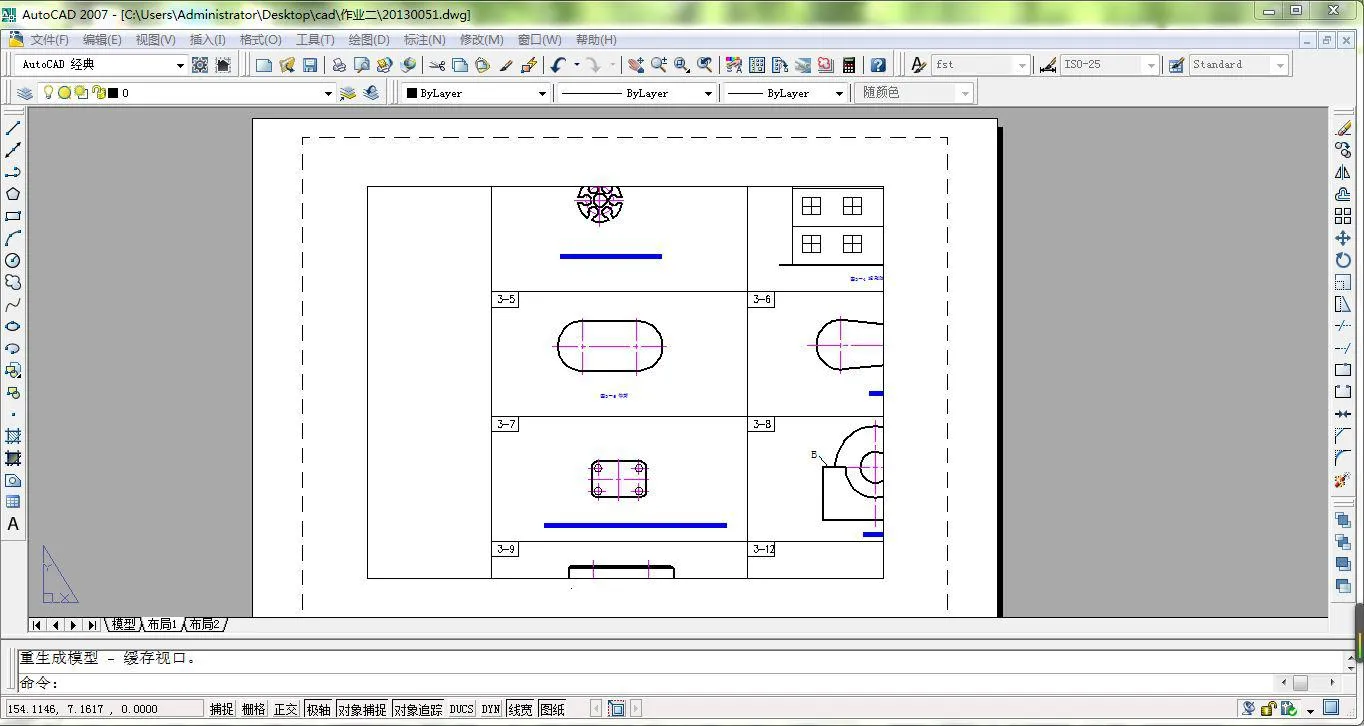The width and height of the screenshot is (1364, 726).
Task: Click the Save file icon
Action: point(310,65)
